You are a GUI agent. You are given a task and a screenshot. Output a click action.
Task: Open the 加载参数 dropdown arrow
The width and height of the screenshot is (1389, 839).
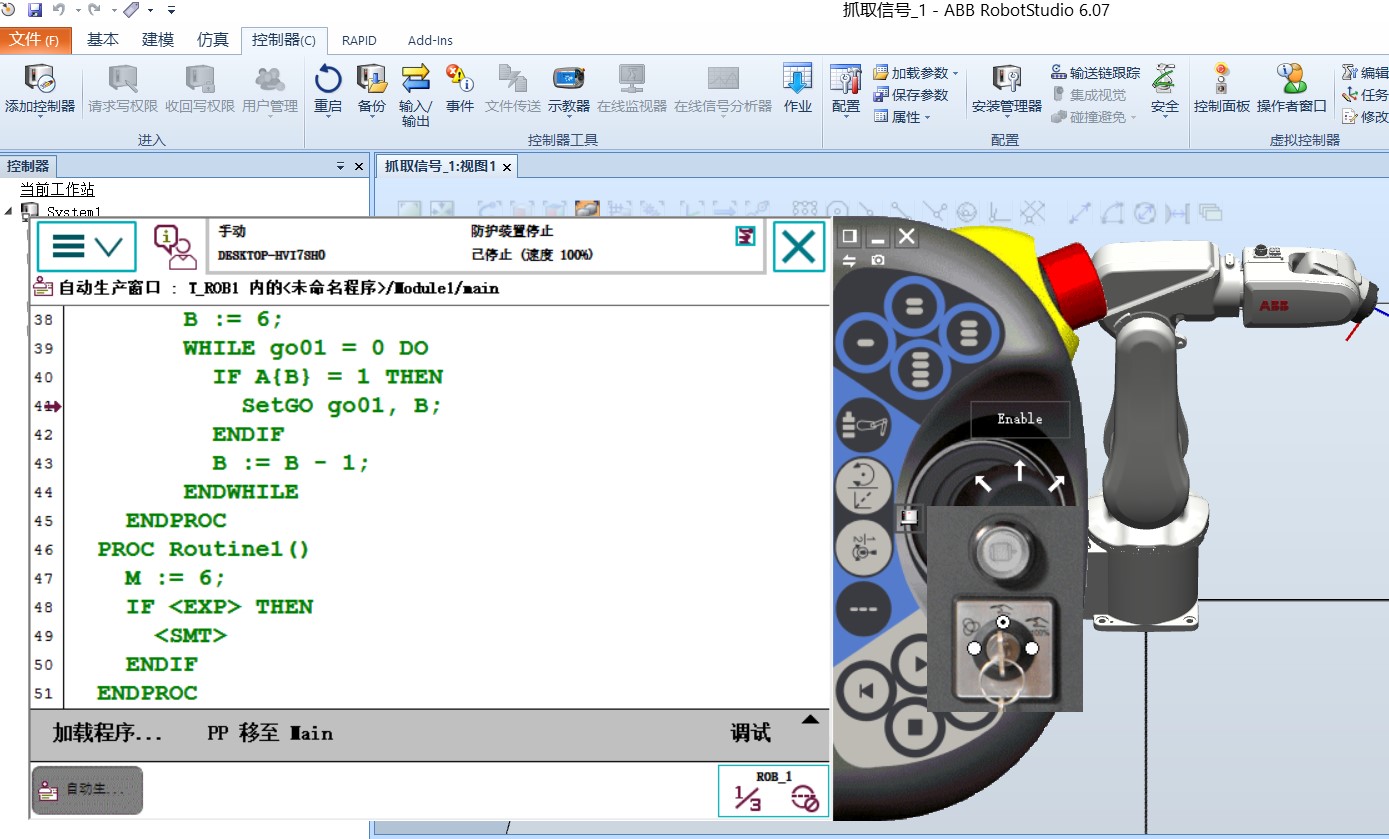click(955, 73)
